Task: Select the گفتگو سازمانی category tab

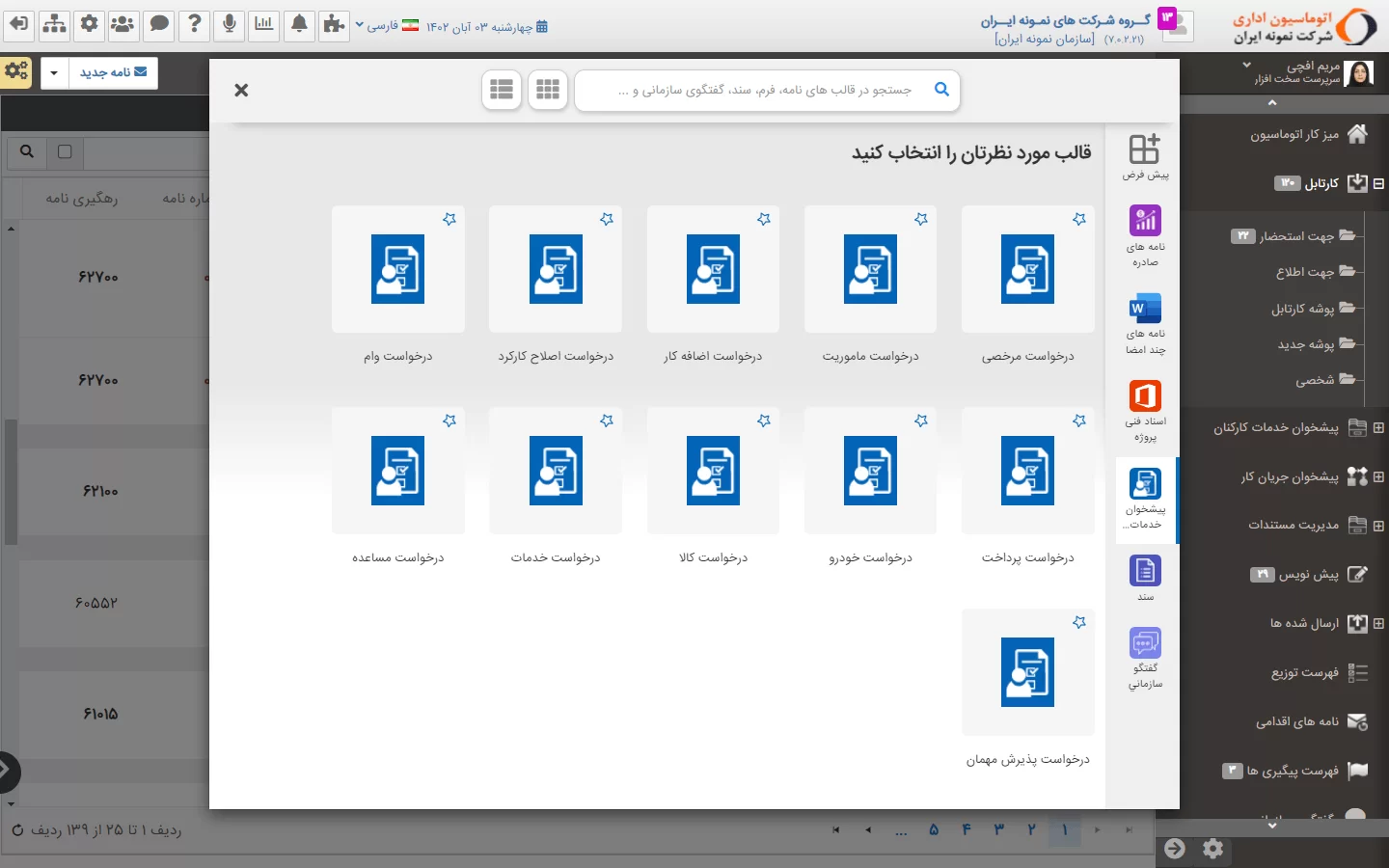Action: click(1145, 658)
